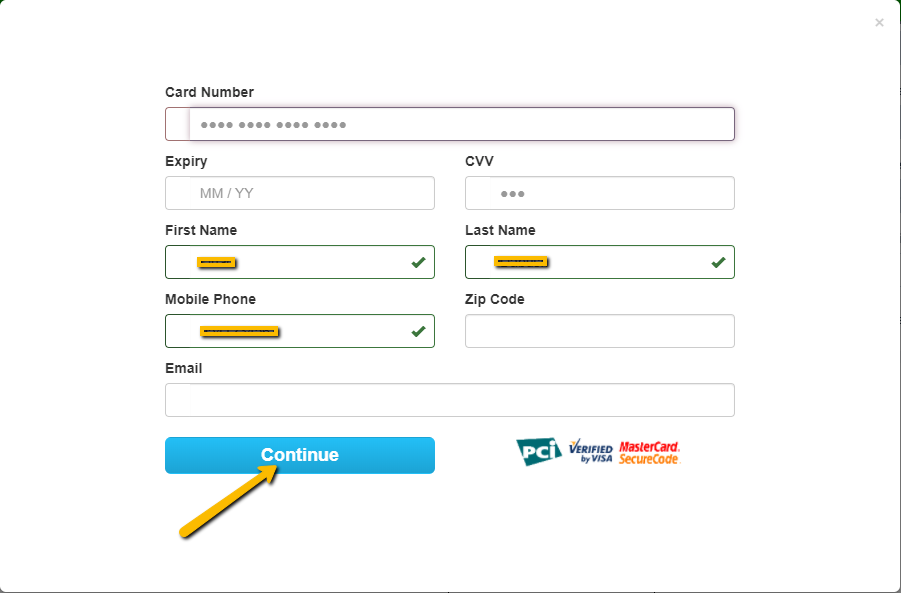Click the green checkmark in Last Name

[x=718, y=263]
